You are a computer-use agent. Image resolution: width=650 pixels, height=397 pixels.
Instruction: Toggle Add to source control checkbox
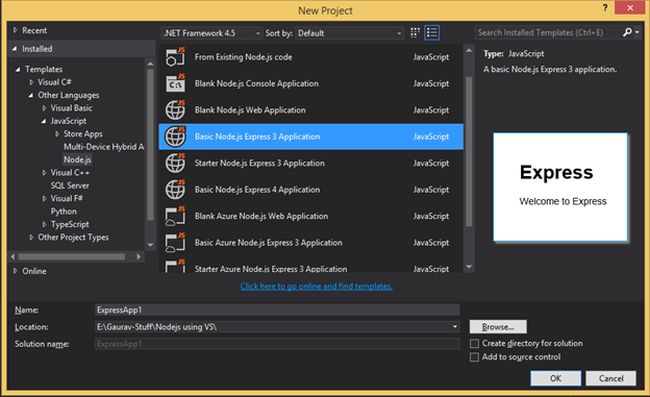(474, 357)
